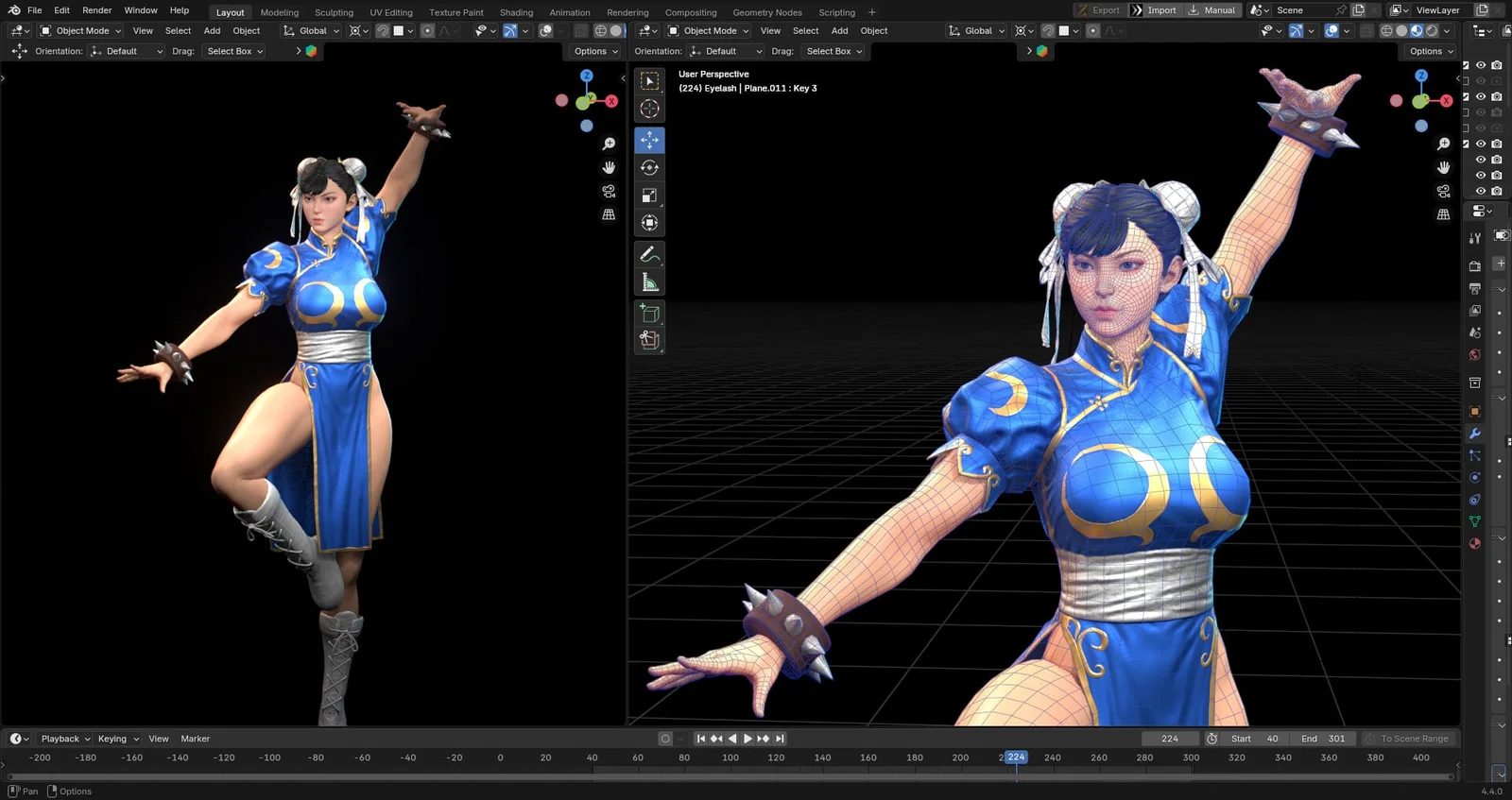Screen dimensions: 1512x800
Task: Open the File menu
Action: (34, 10)
